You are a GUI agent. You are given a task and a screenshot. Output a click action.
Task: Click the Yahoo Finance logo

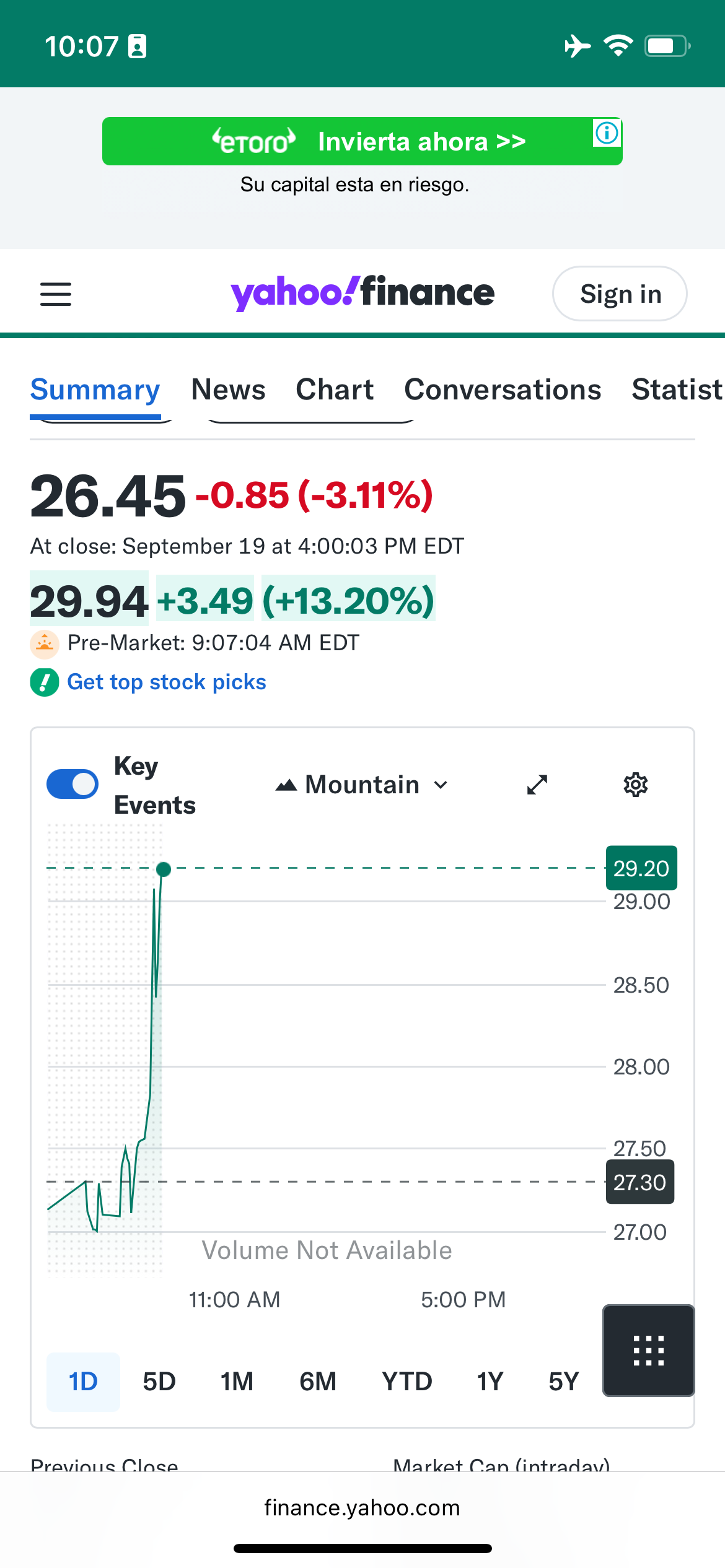(362, 293)
